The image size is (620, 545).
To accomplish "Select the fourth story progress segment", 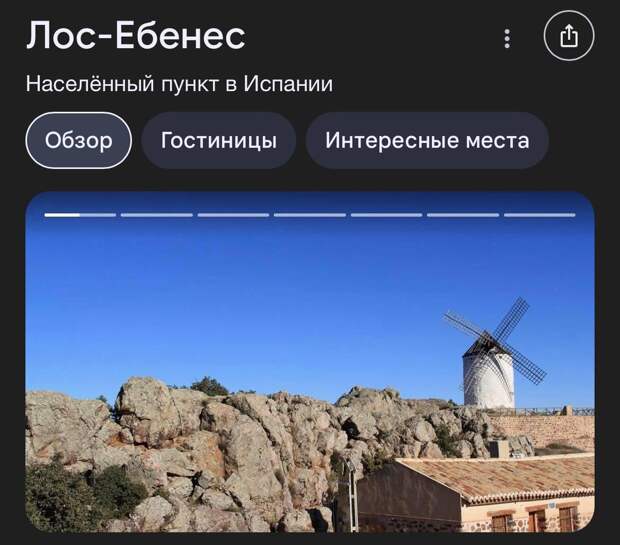I will 310,215.
